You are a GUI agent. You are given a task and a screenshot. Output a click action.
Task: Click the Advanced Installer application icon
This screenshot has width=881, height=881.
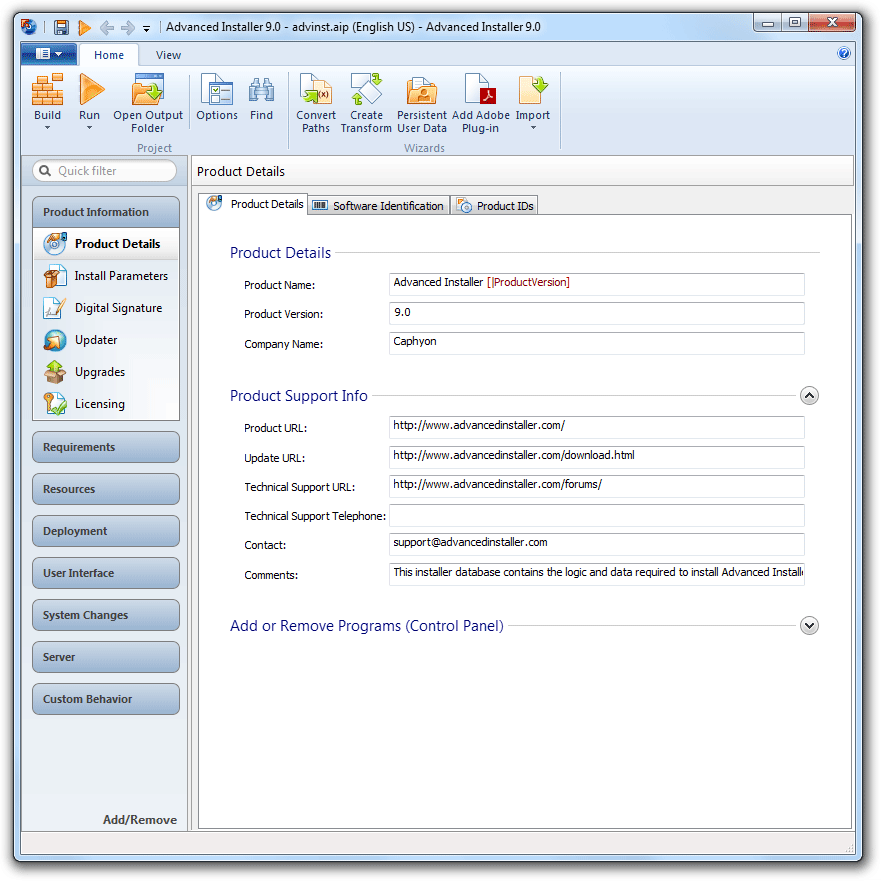(29, 26)
